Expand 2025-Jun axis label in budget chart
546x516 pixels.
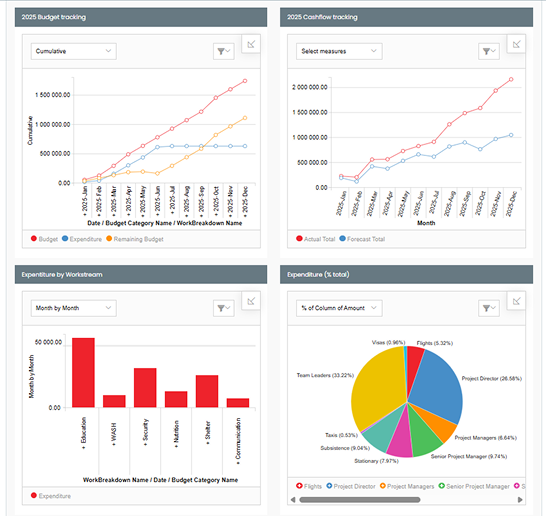tap(157, 200)
